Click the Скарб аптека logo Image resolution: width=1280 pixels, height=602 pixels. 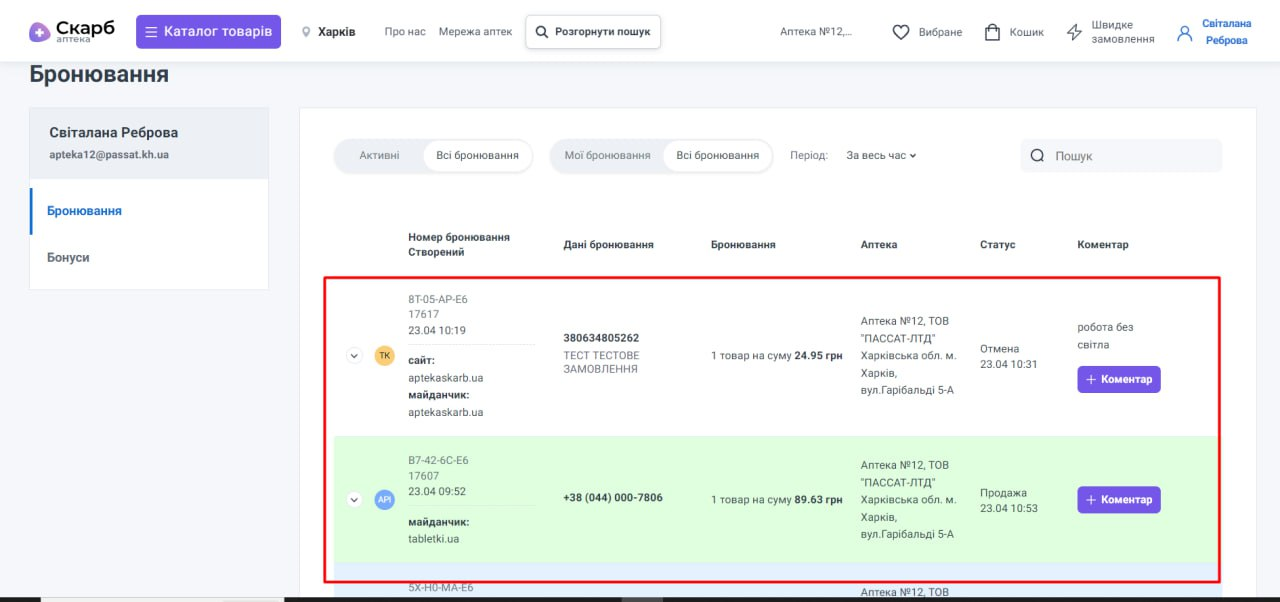coord(71,32)
